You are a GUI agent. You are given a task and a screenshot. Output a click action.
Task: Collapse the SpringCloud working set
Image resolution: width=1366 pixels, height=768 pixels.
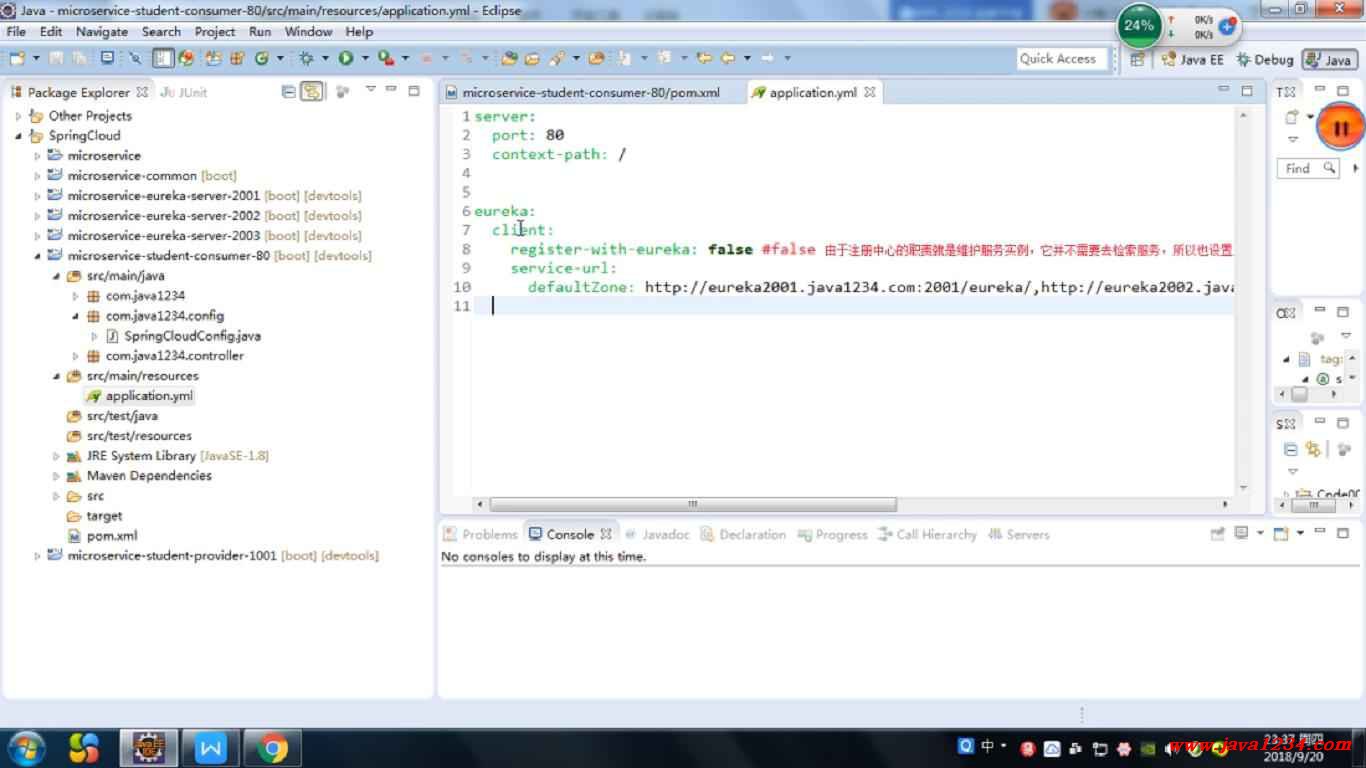pyautogui.click(x=18, y=136)
